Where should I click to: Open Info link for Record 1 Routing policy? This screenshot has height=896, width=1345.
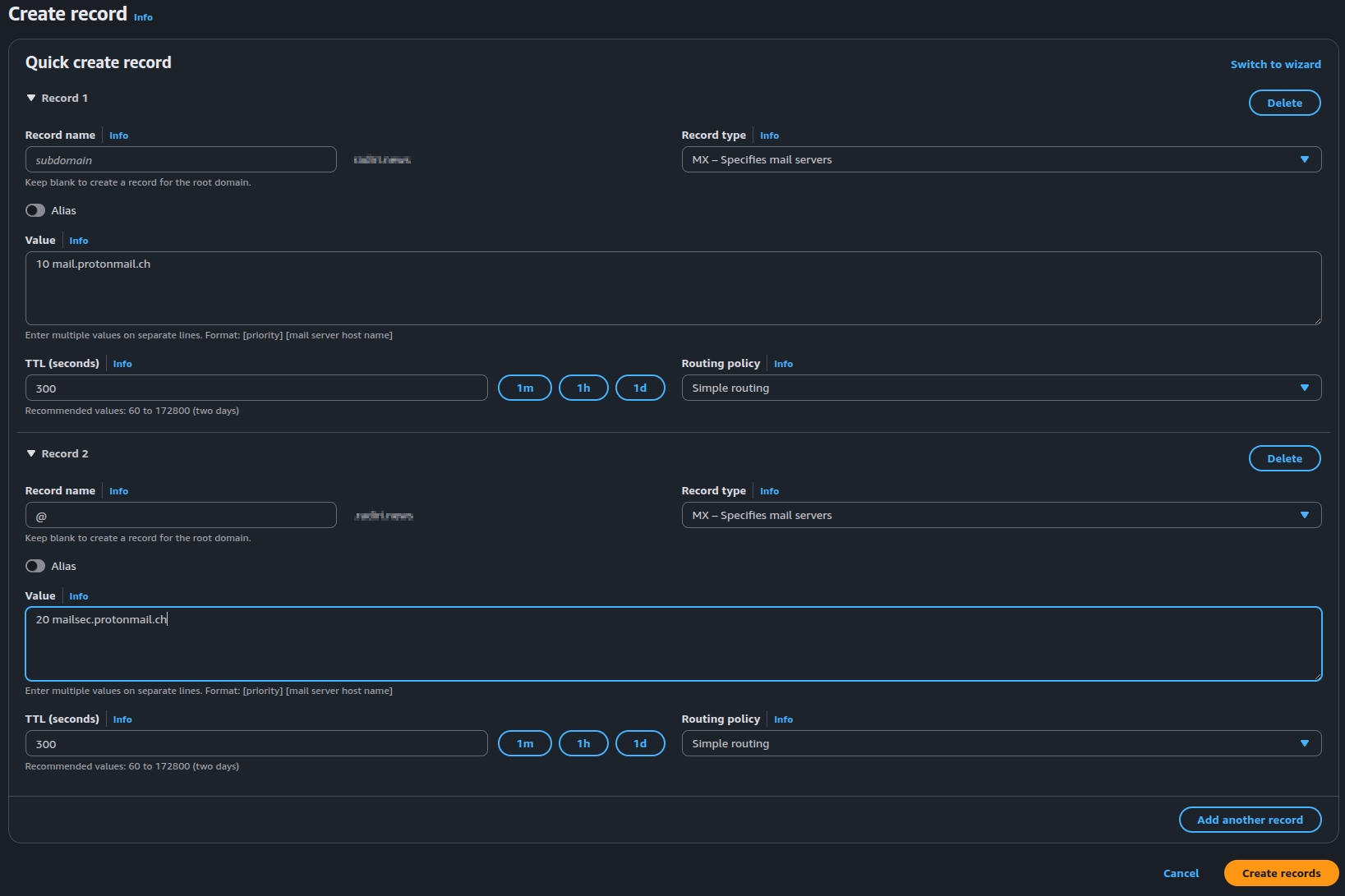783,364
